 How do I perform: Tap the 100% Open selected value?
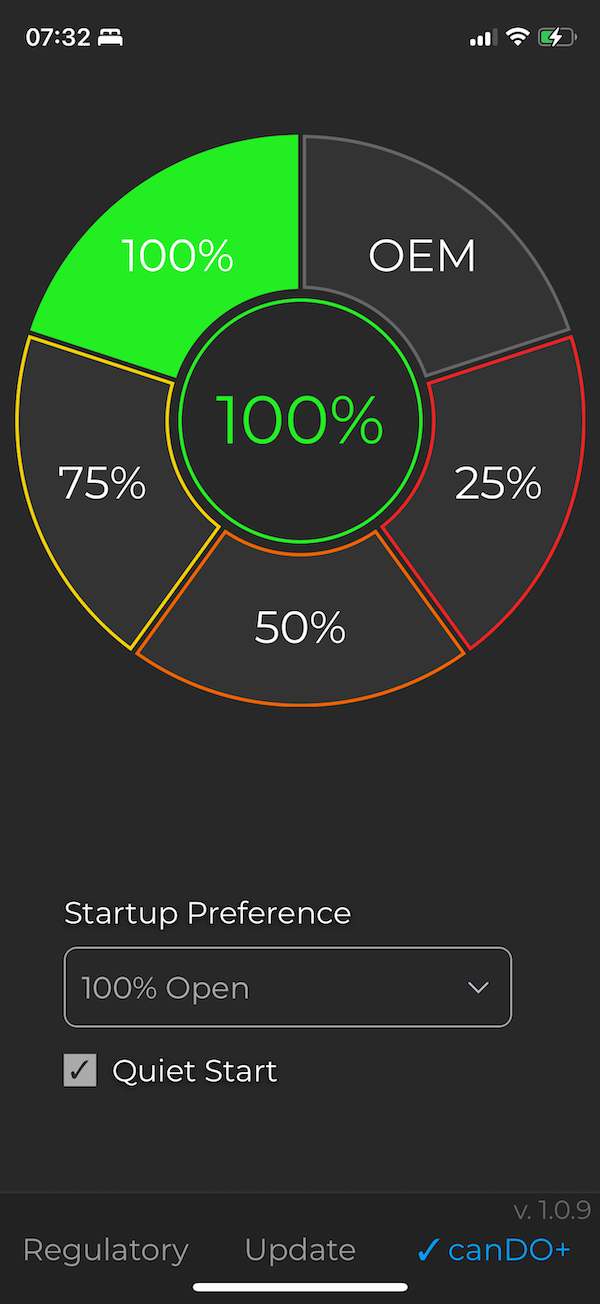[x=165, y=988]
